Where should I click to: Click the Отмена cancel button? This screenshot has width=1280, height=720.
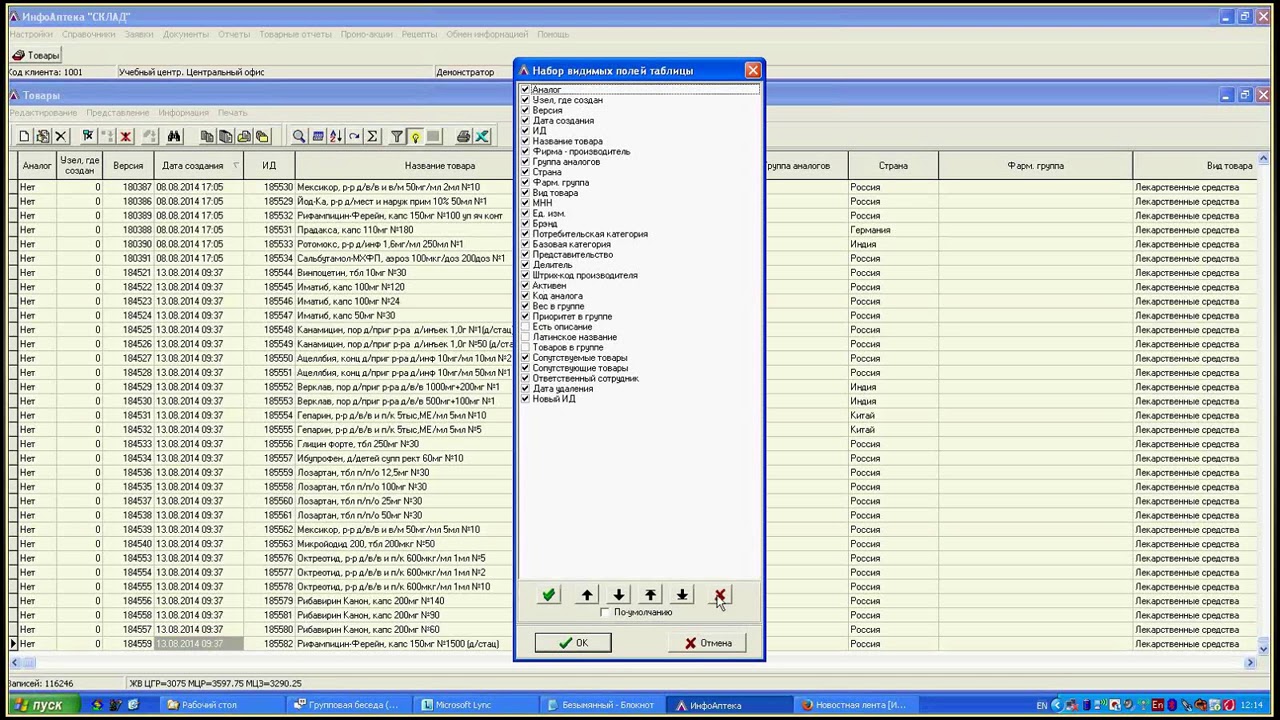coord(707,643)
